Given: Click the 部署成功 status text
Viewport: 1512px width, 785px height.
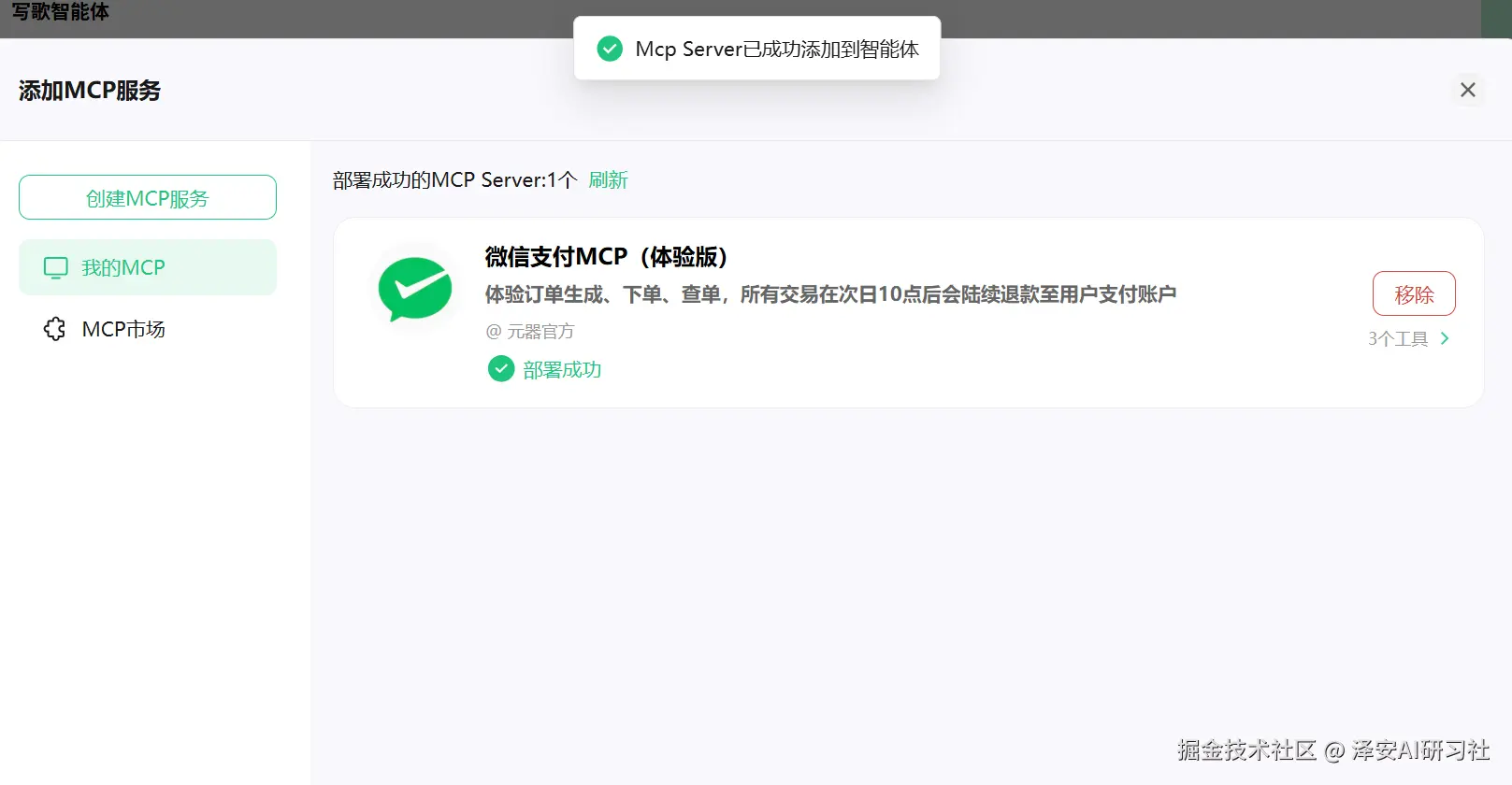Looking at the screenshot, I should point(562,370).
